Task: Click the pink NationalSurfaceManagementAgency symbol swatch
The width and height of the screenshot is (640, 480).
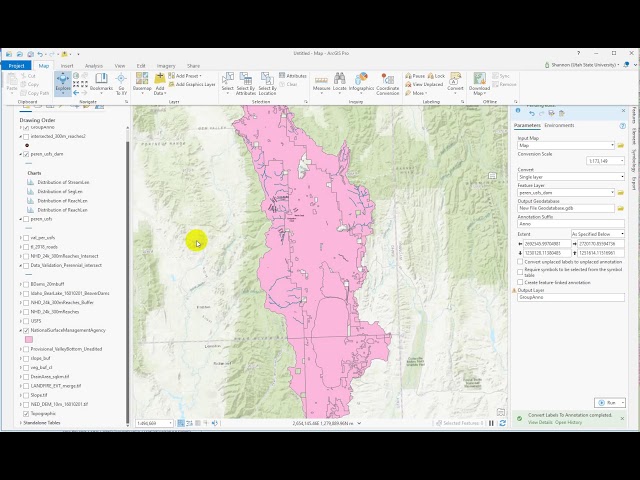Action: [29, 340]
